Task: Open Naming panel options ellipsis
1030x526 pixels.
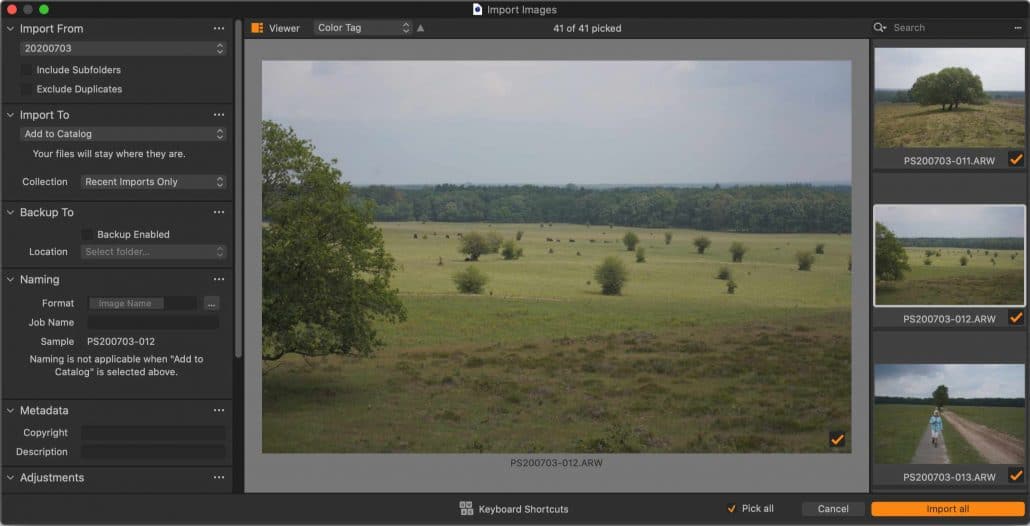Action: (x=219, y=280)
